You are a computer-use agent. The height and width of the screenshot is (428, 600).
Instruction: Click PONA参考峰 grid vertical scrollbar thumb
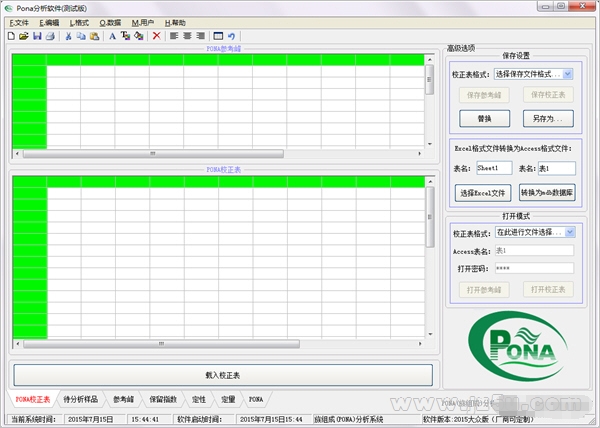click(x=430, y=80)
